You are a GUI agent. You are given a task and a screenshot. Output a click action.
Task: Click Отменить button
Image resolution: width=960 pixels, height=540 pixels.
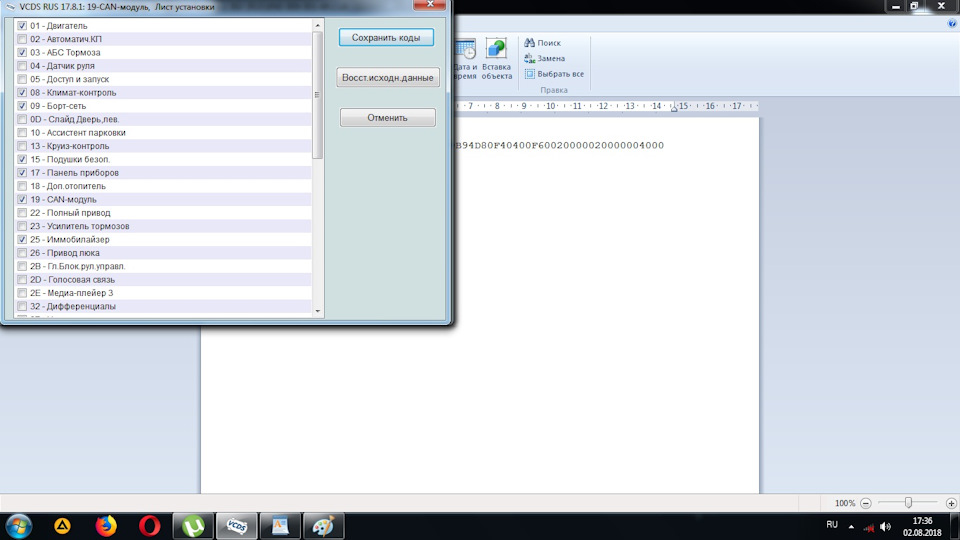click(x=388, y=118)
